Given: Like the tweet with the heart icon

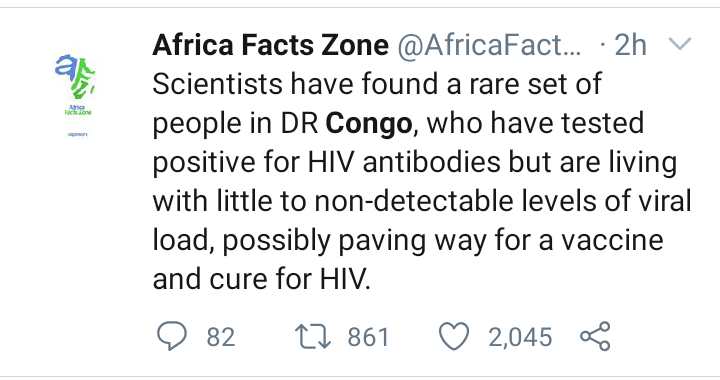Looking at the screenshot, I should point(454,336).
